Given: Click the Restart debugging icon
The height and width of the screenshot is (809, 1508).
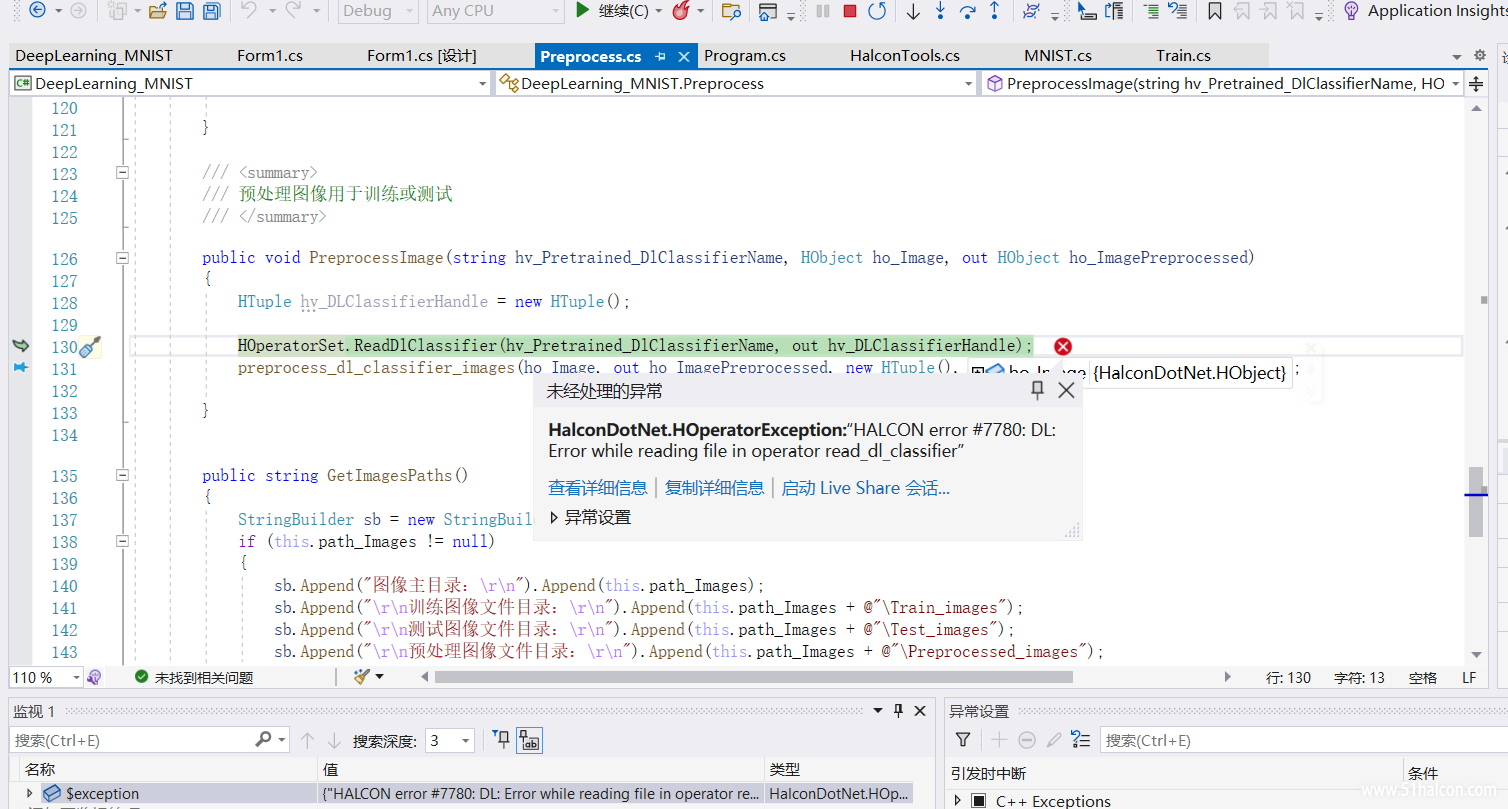Looking at the screenshot, I should (x=877, y=11).
